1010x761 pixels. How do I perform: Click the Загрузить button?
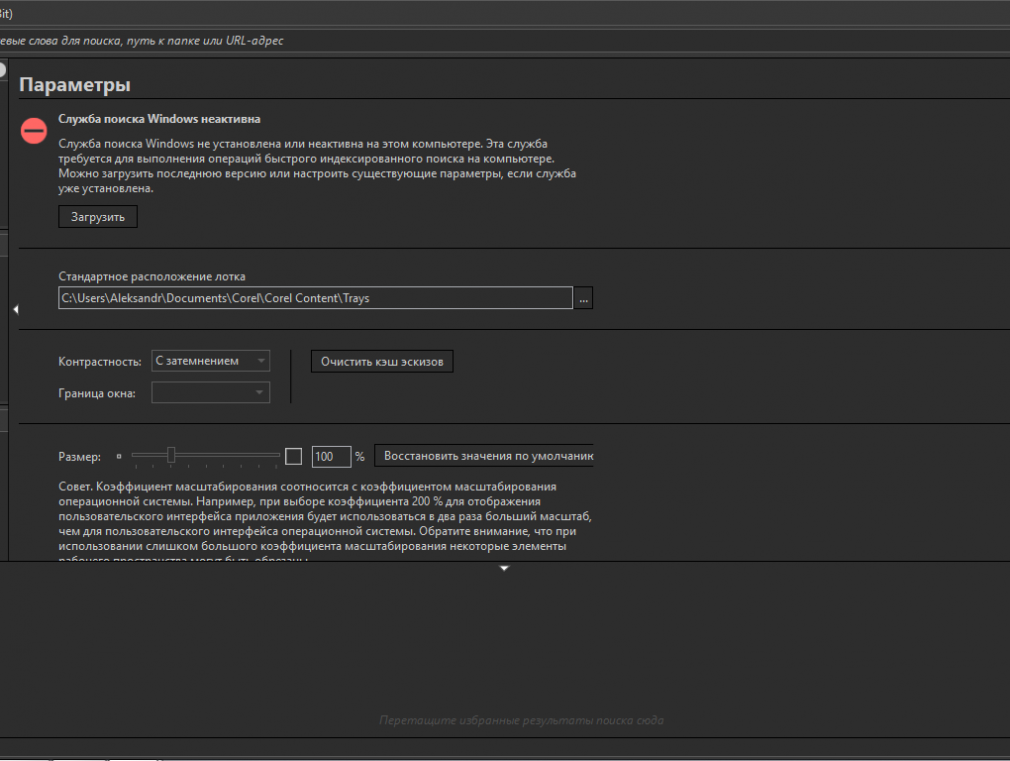pos(98,217)
